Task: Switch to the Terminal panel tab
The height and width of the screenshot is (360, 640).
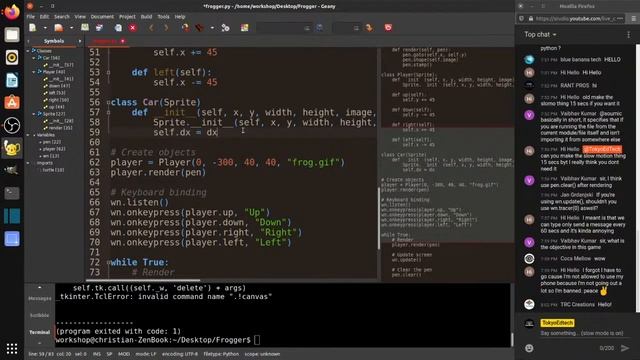Action: 40,332
